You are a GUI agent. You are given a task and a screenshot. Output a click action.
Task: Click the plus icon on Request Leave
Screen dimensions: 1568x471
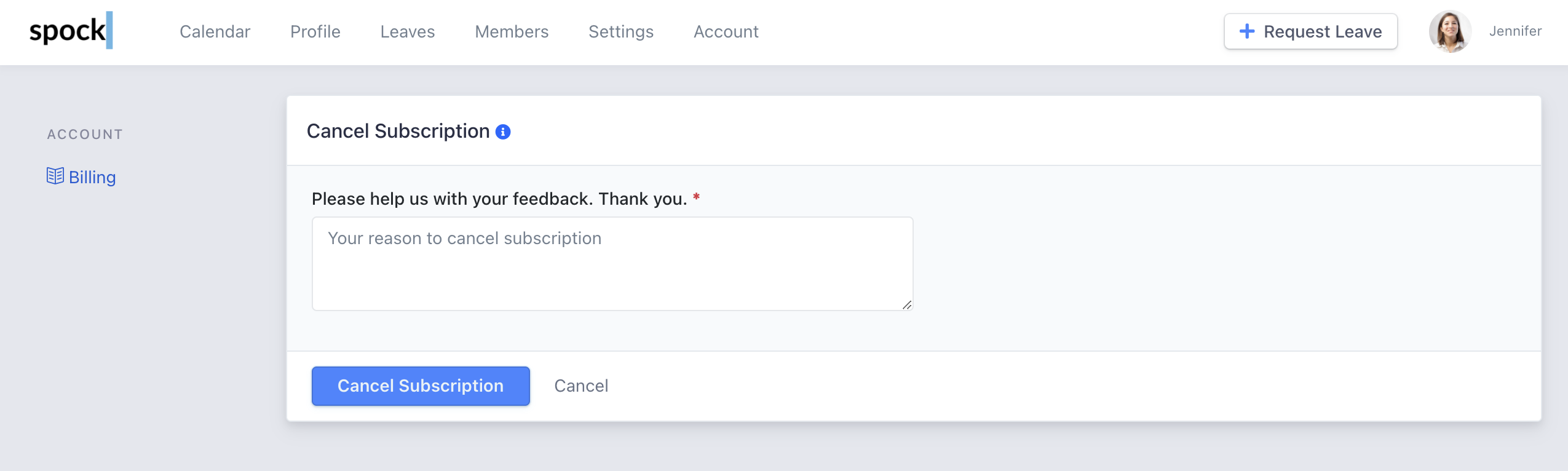tap(1246, 31)
